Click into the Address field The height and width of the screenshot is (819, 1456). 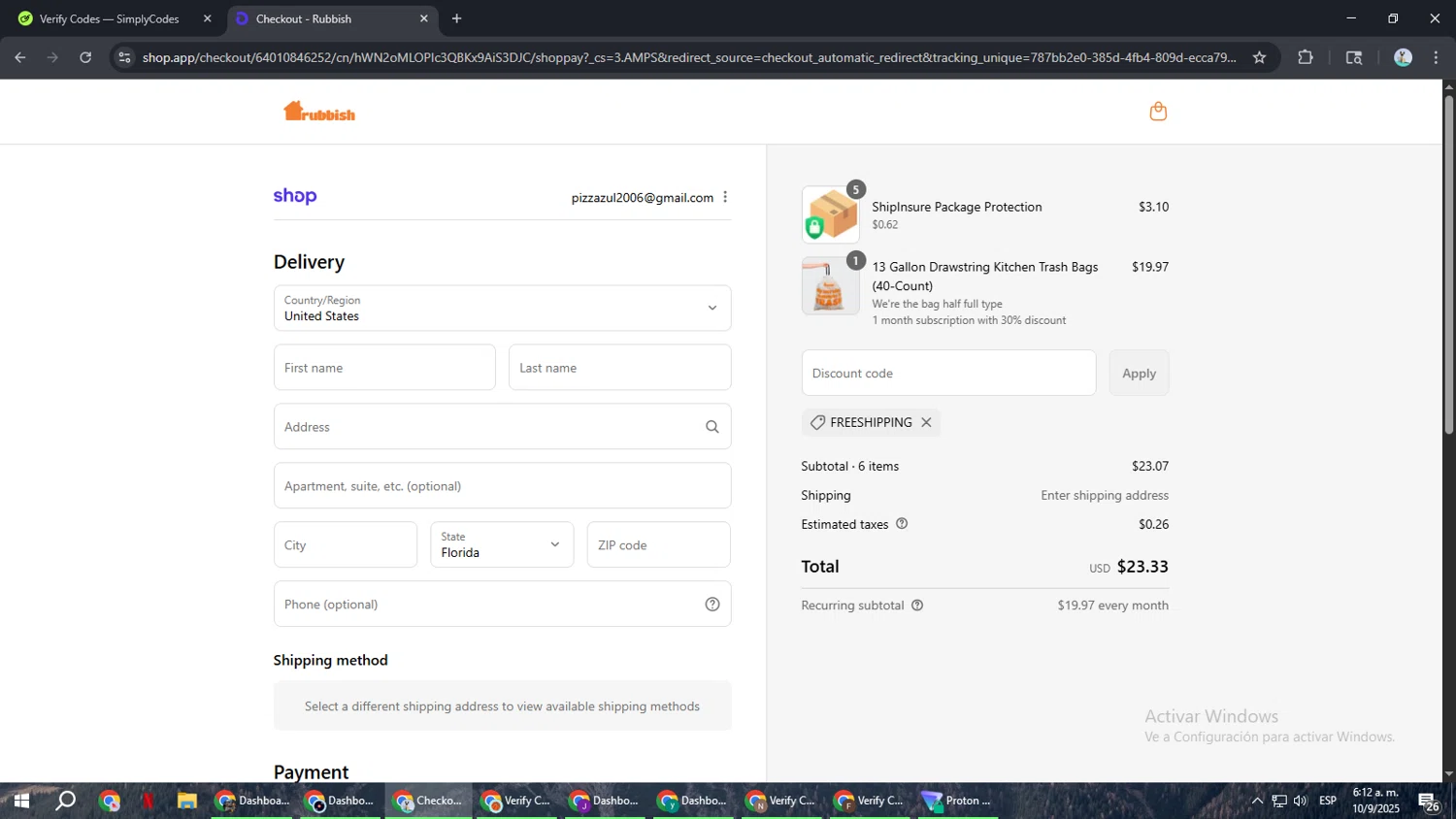point(502,427)
